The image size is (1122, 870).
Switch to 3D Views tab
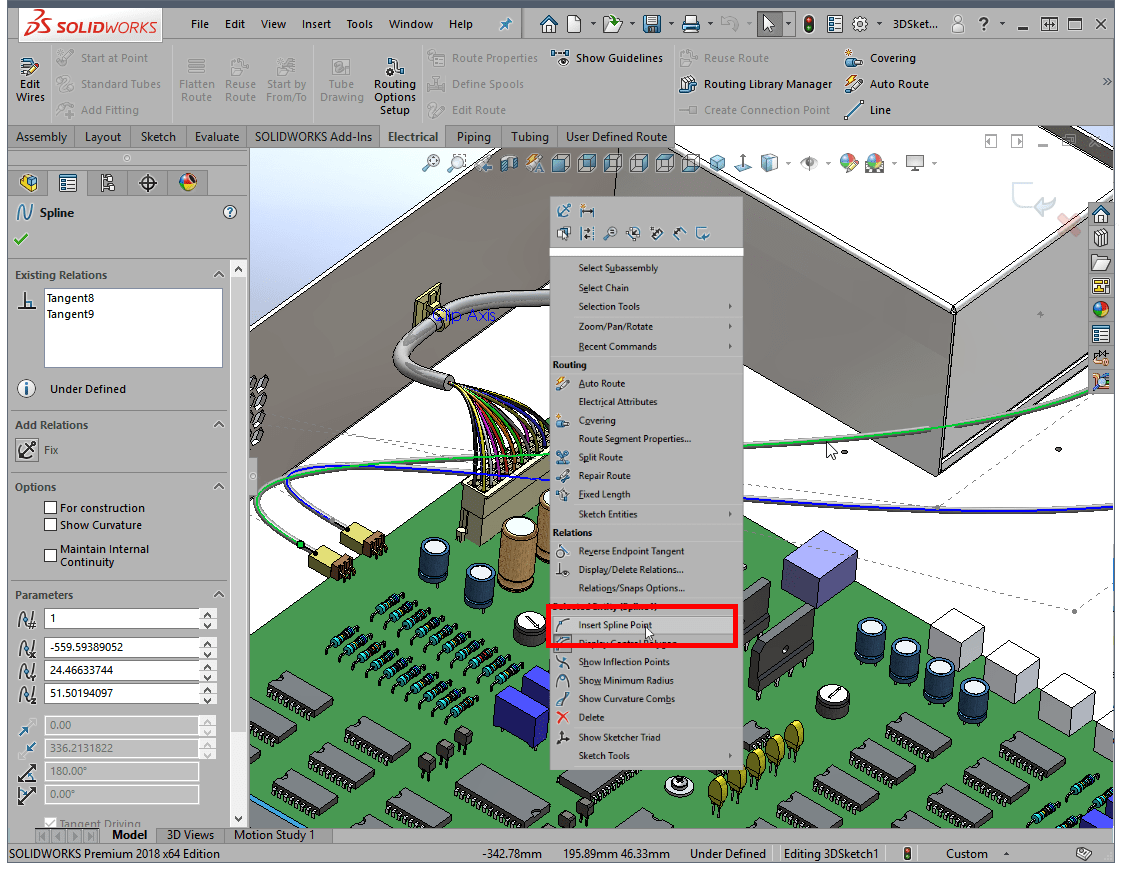[190, 835]
